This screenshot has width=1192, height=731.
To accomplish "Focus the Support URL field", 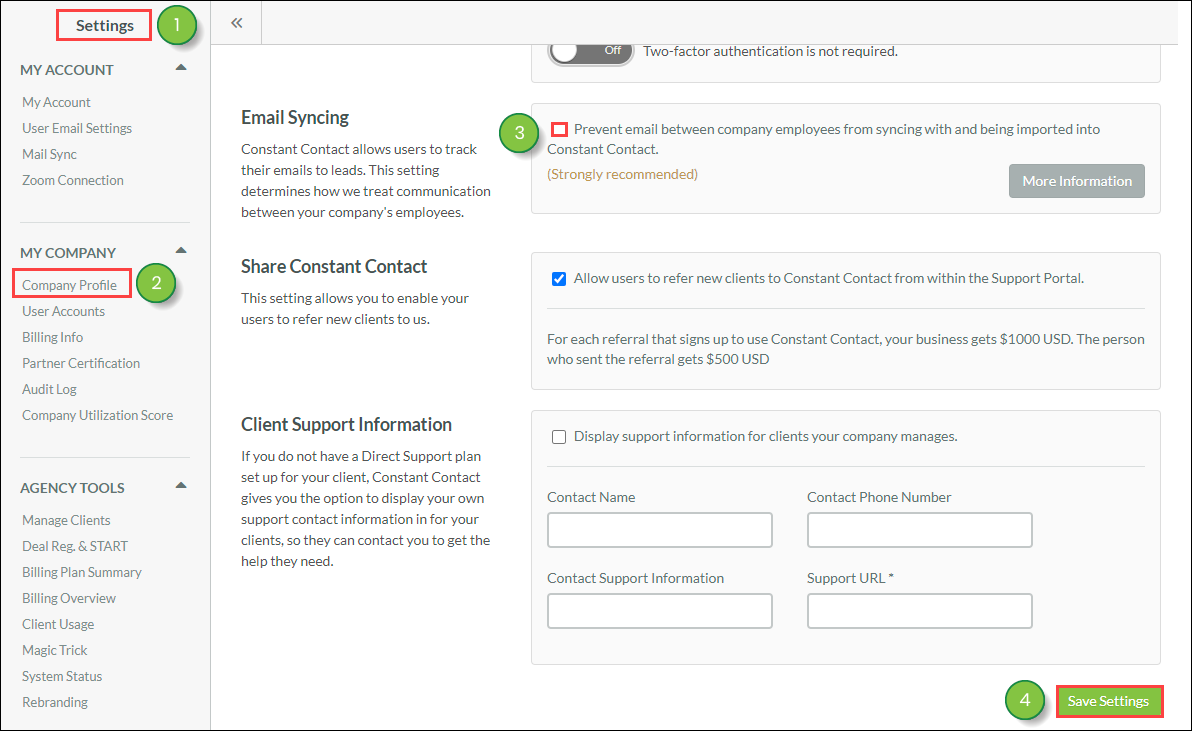I will 920,611.
